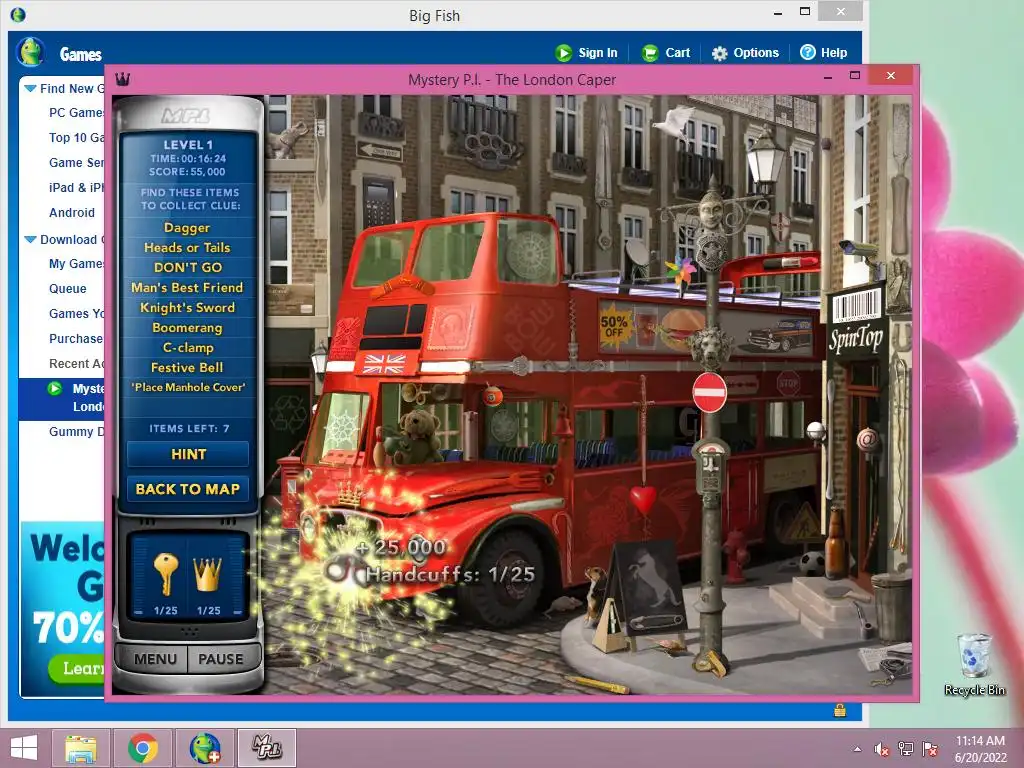Click the horse chalkboard sign
The height and width of the screenshot is (768, 1024).
tap(648, 587)
